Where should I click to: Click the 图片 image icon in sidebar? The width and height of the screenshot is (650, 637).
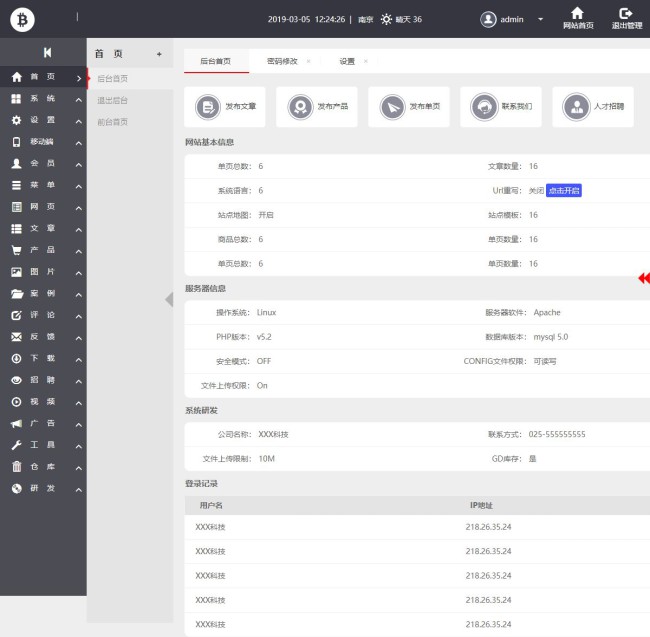pos(16,272)
